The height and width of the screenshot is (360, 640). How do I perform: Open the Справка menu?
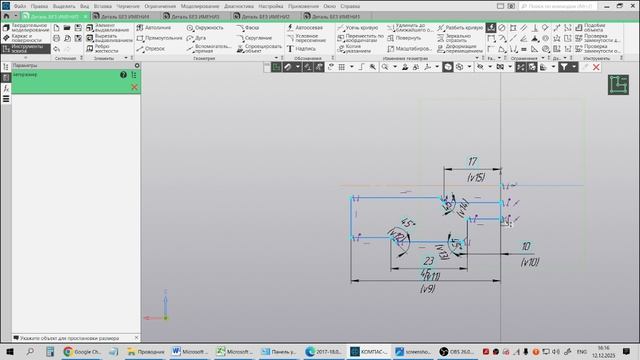350,6
